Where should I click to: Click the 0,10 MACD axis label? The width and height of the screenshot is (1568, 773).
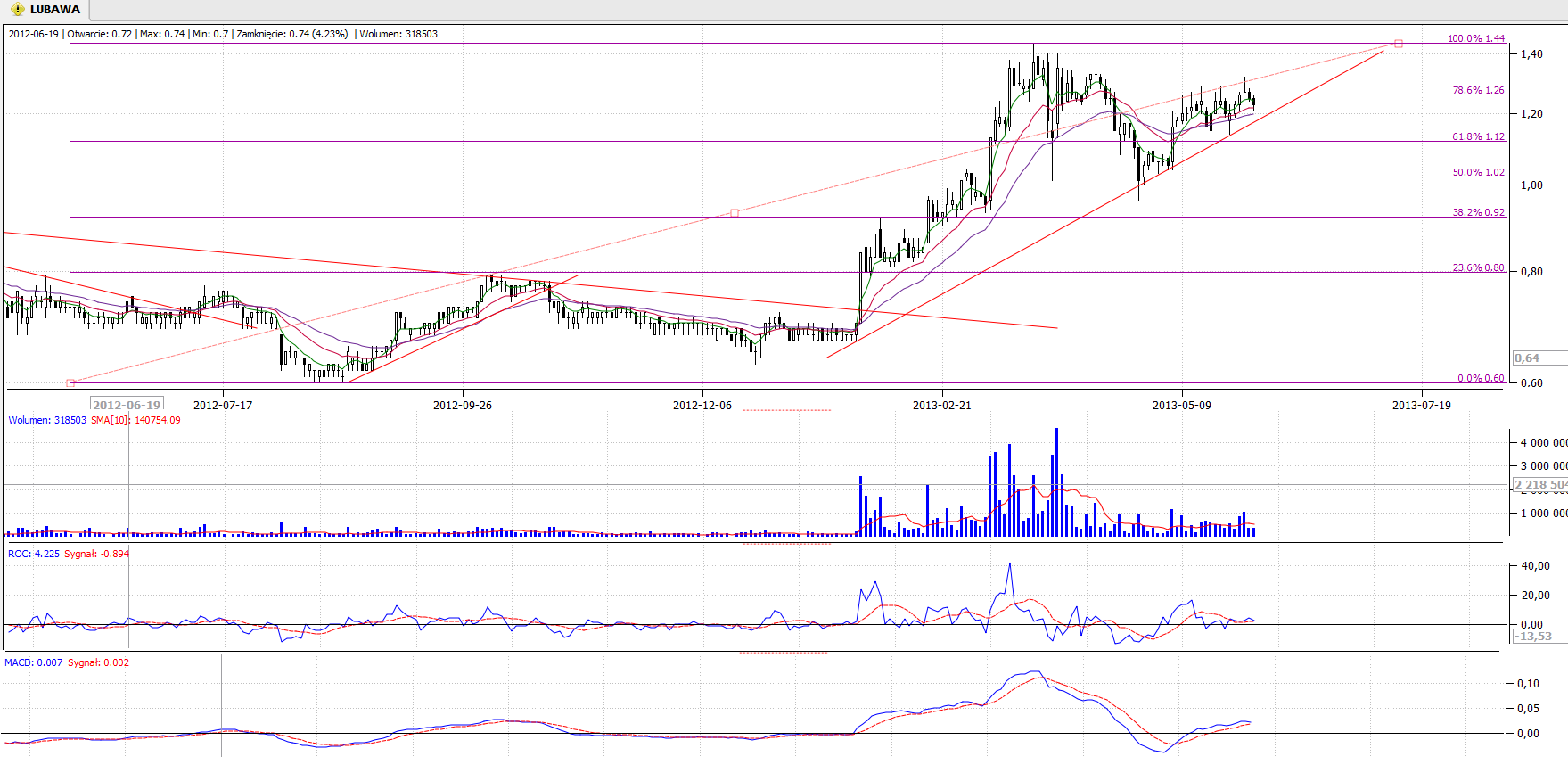1528,684
